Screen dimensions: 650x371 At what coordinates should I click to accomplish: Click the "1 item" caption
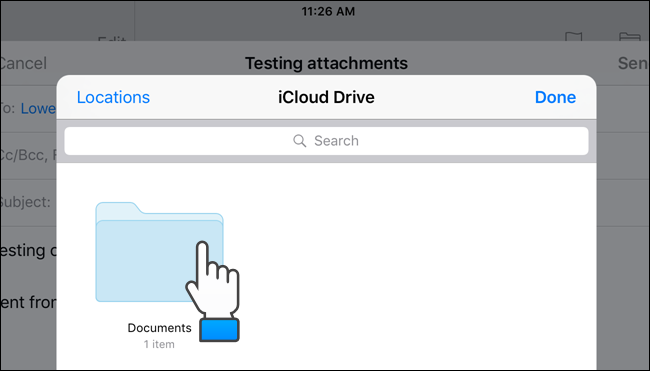[x=159, y=344]
